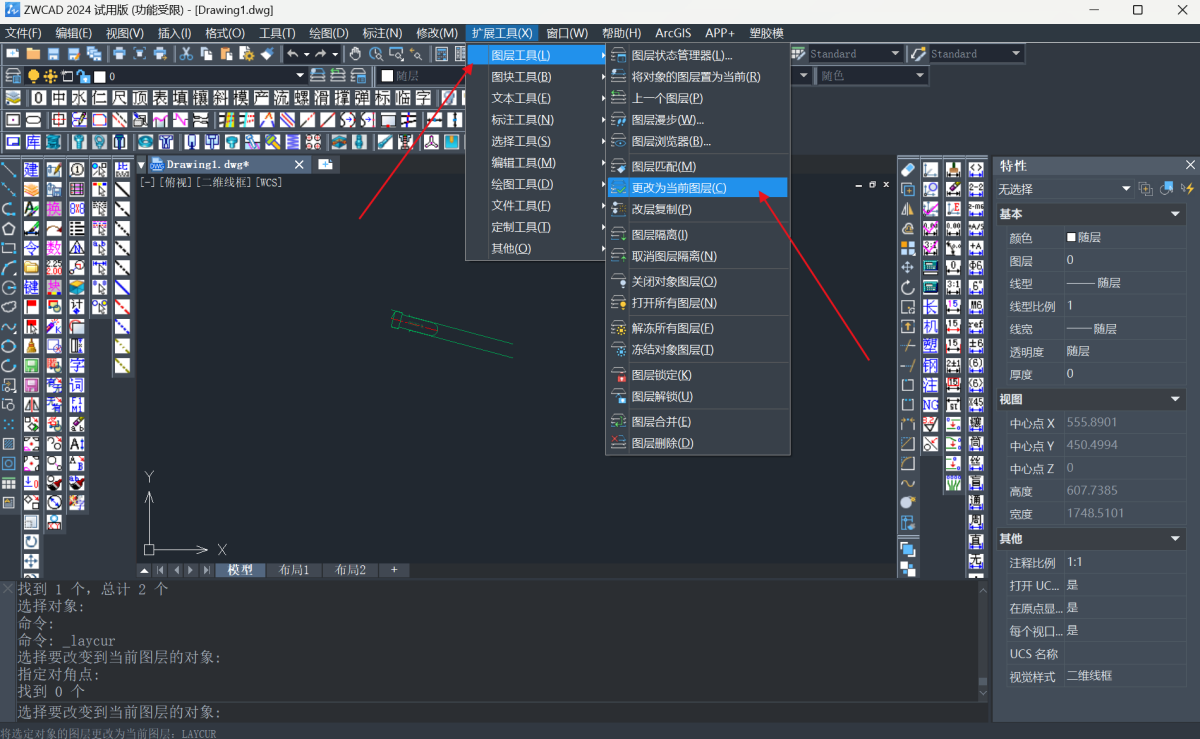This screenshot has width=1200, height=739.
Task: Click the '机' icon in right toolbar
Action: pyautogui.click(x=931, y=326)
